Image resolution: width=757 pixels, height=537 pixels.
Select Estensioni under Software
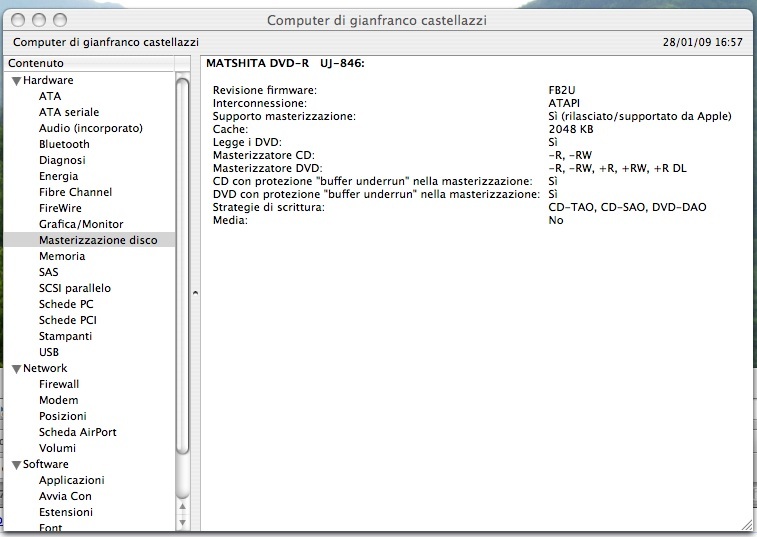click(66, 511)
